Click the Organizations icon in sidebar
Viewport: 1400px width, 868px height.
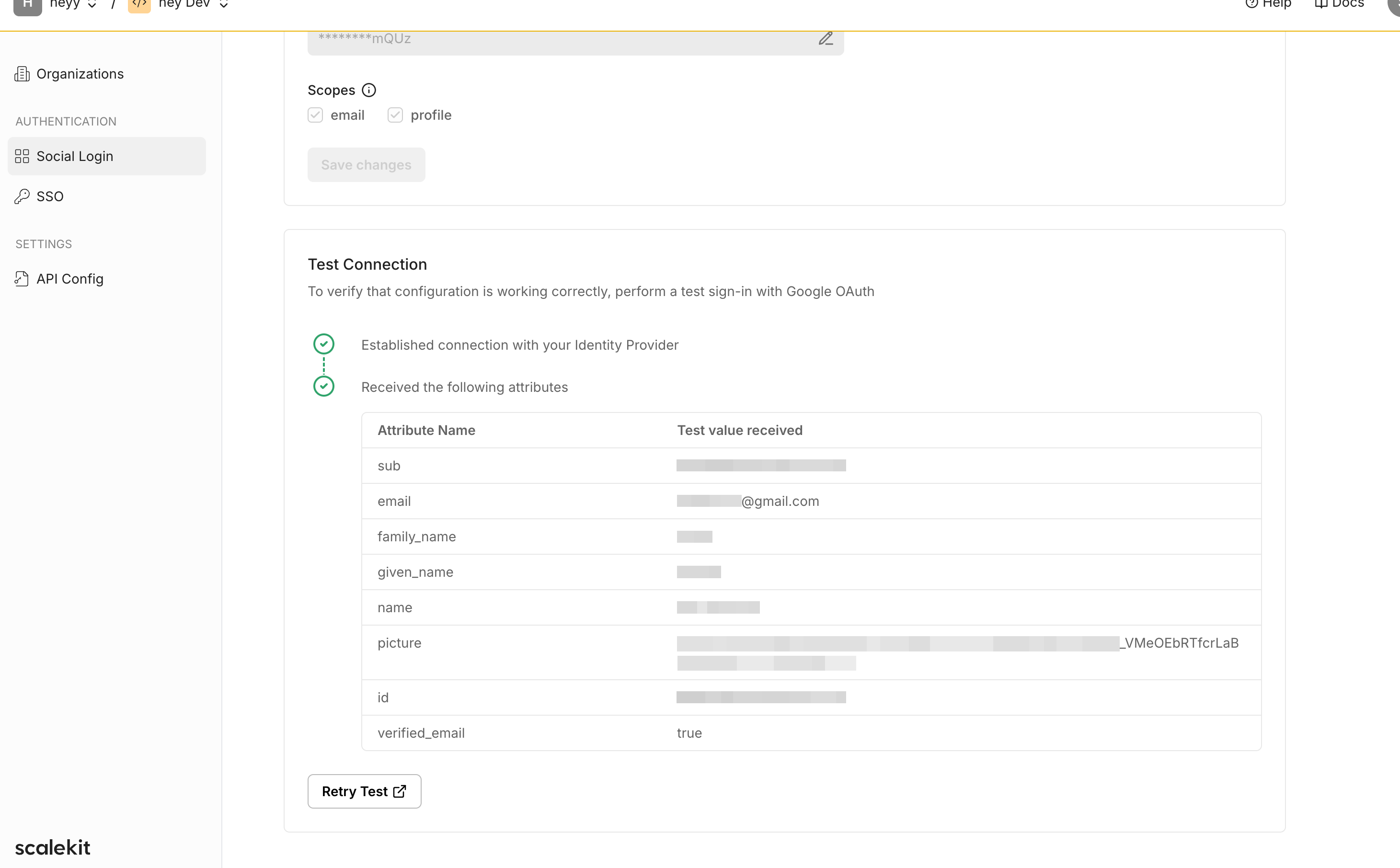tap(22, 73)
